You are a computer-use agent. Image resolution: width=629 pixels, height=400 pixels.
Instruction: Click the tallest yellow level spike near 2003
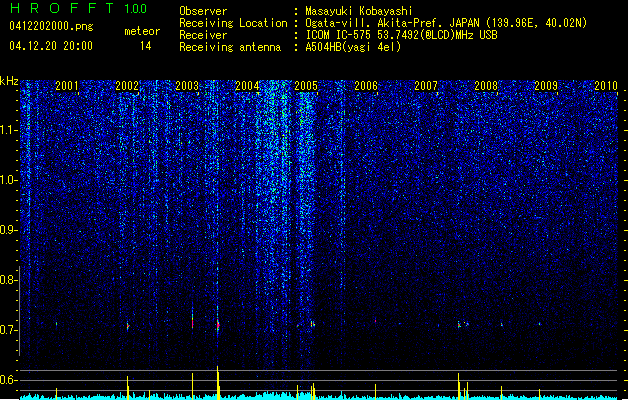[x=218, y=382]
